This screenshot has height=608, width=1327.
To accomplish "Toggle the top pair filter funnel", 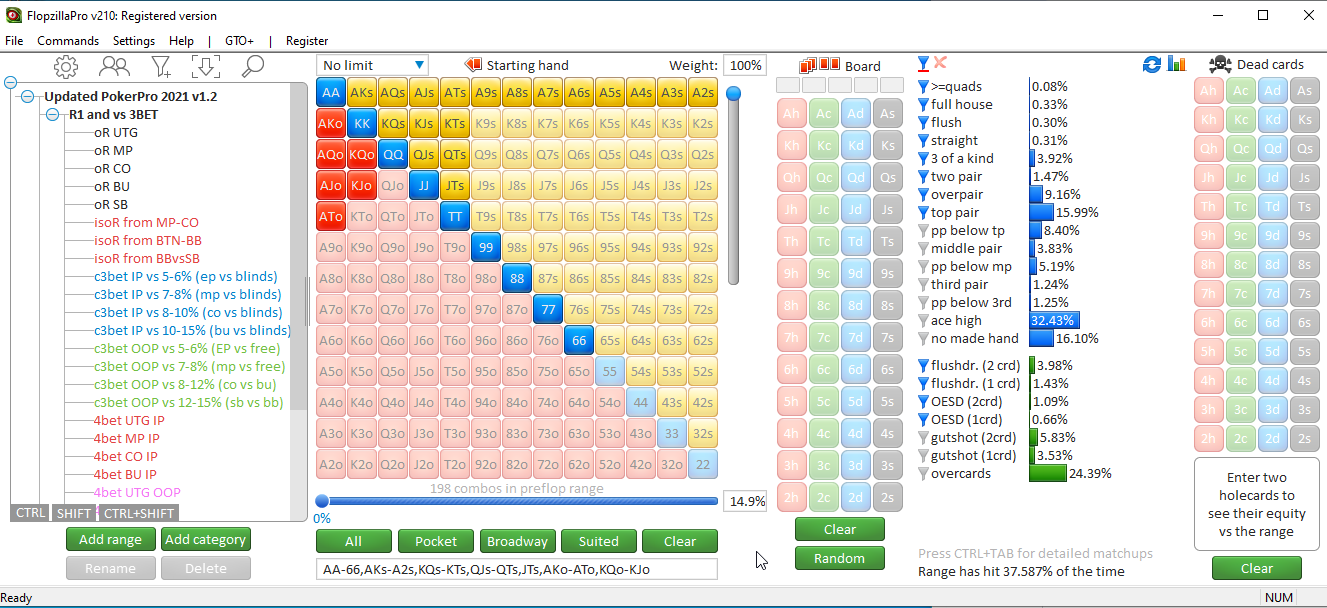I will pyautogui.click(x=923, y=212).
